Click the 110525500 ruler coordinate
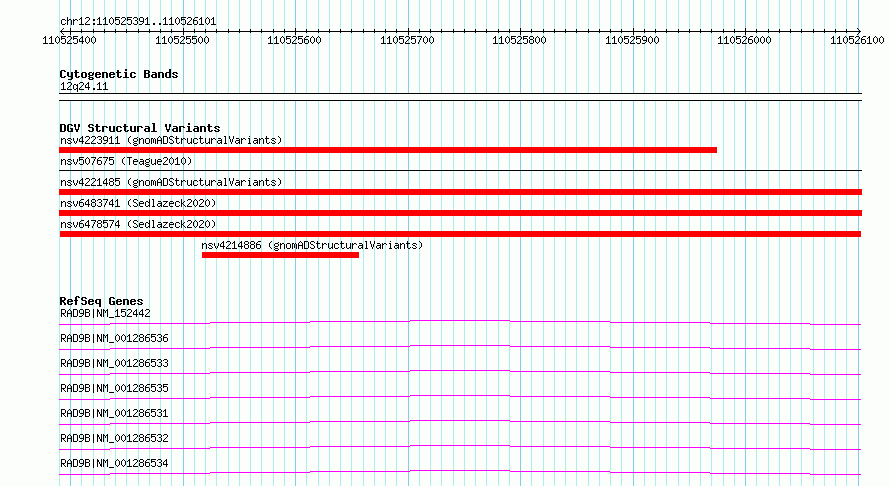This screenshot has height=486, width=890. (x=182, y=40)
